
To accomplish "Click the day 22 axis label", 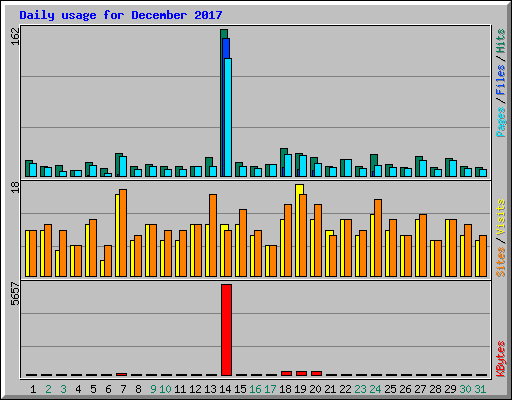I will (345, 389).
